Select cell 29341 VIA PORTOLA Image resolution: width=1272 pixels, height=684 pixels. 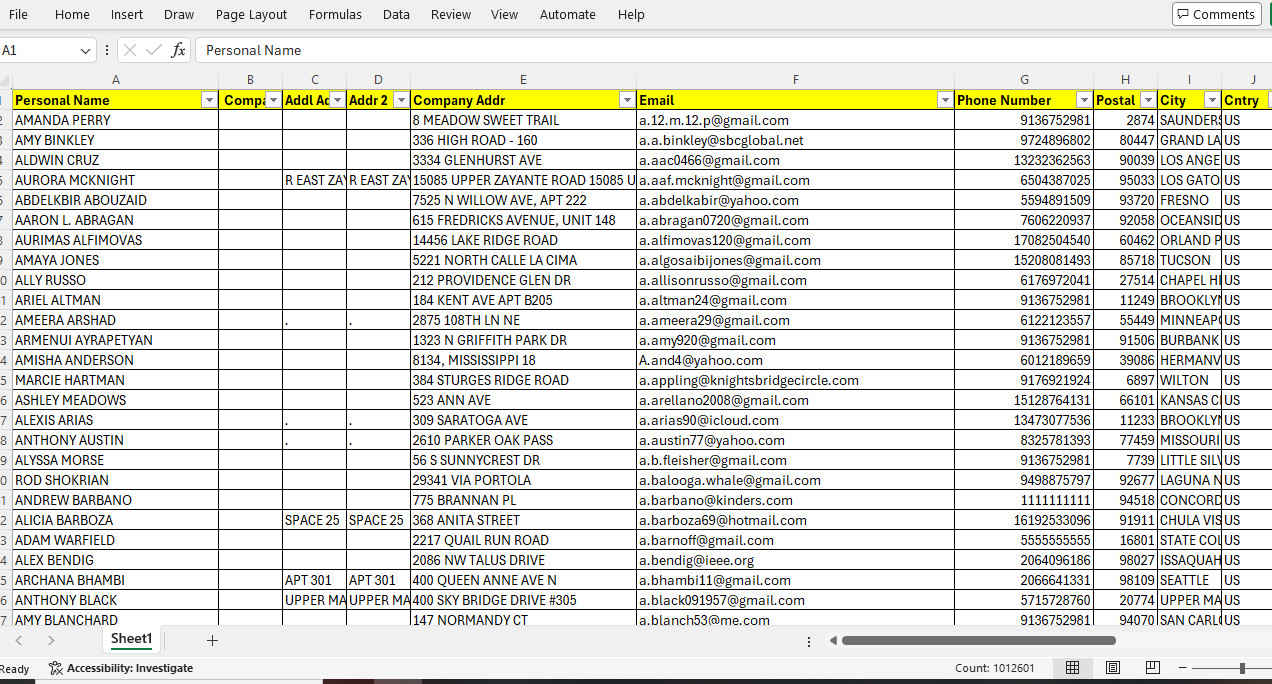pyautogui.click(x=523, y=480)
